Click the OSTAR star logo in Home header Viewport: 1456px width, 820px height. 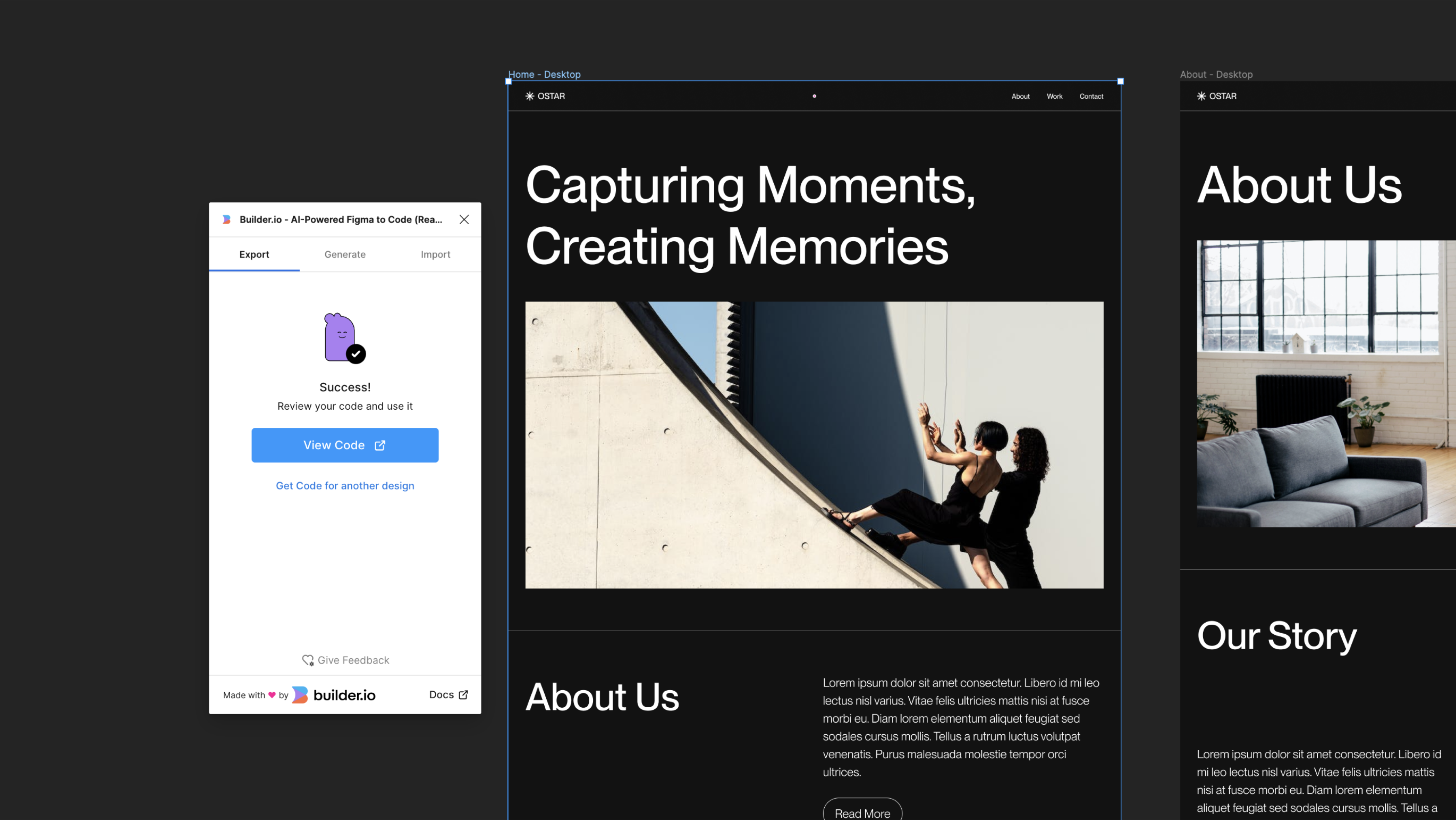click(x=530, y=96)
